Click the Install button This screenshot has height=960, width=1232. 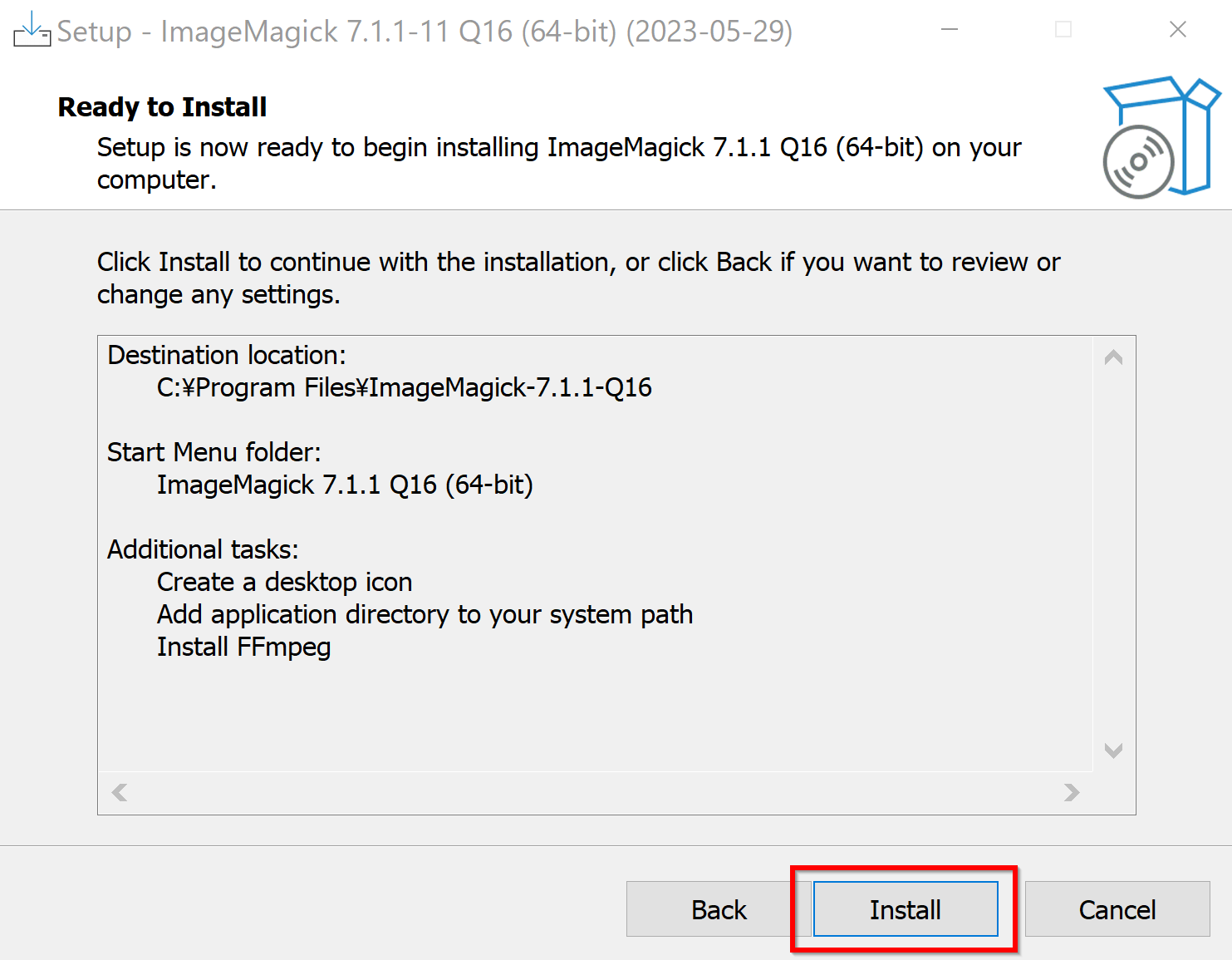point(906,909)
